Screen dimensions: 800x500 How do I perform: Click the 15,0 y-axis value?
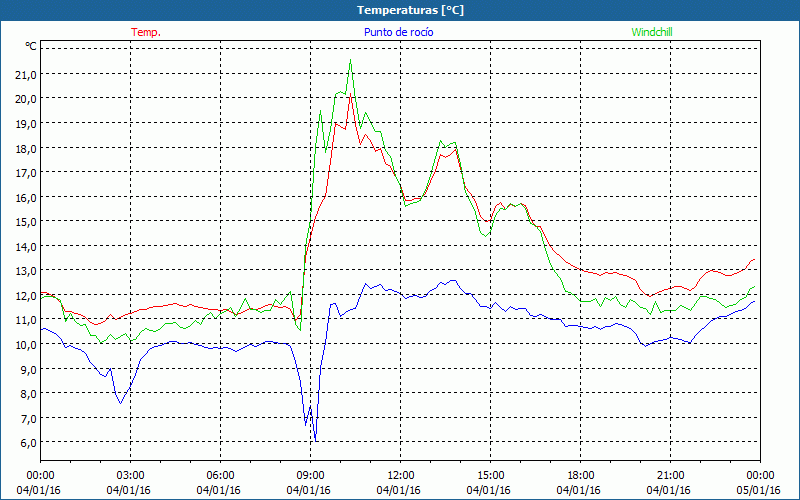pos(26,222)
